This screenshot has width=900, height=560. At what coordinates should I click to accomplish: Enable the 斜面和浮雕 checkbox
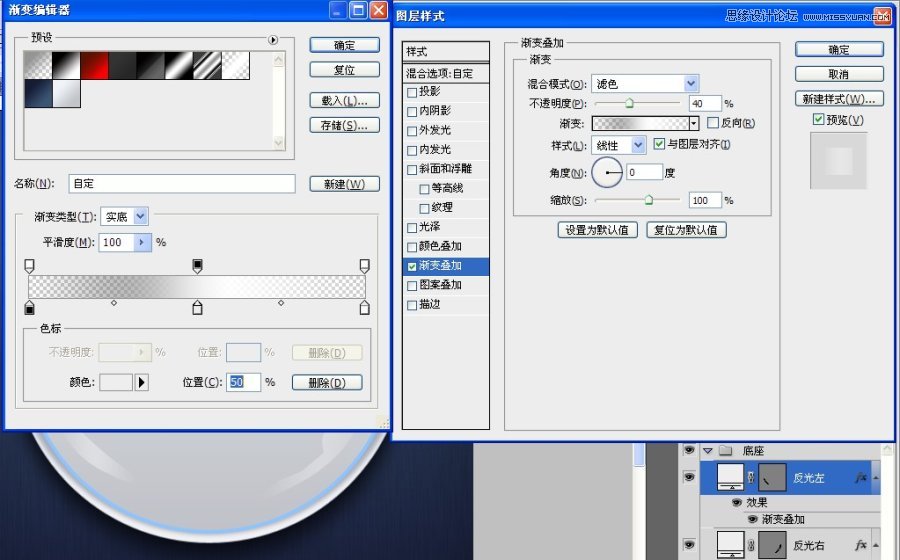tap(412, 170)
